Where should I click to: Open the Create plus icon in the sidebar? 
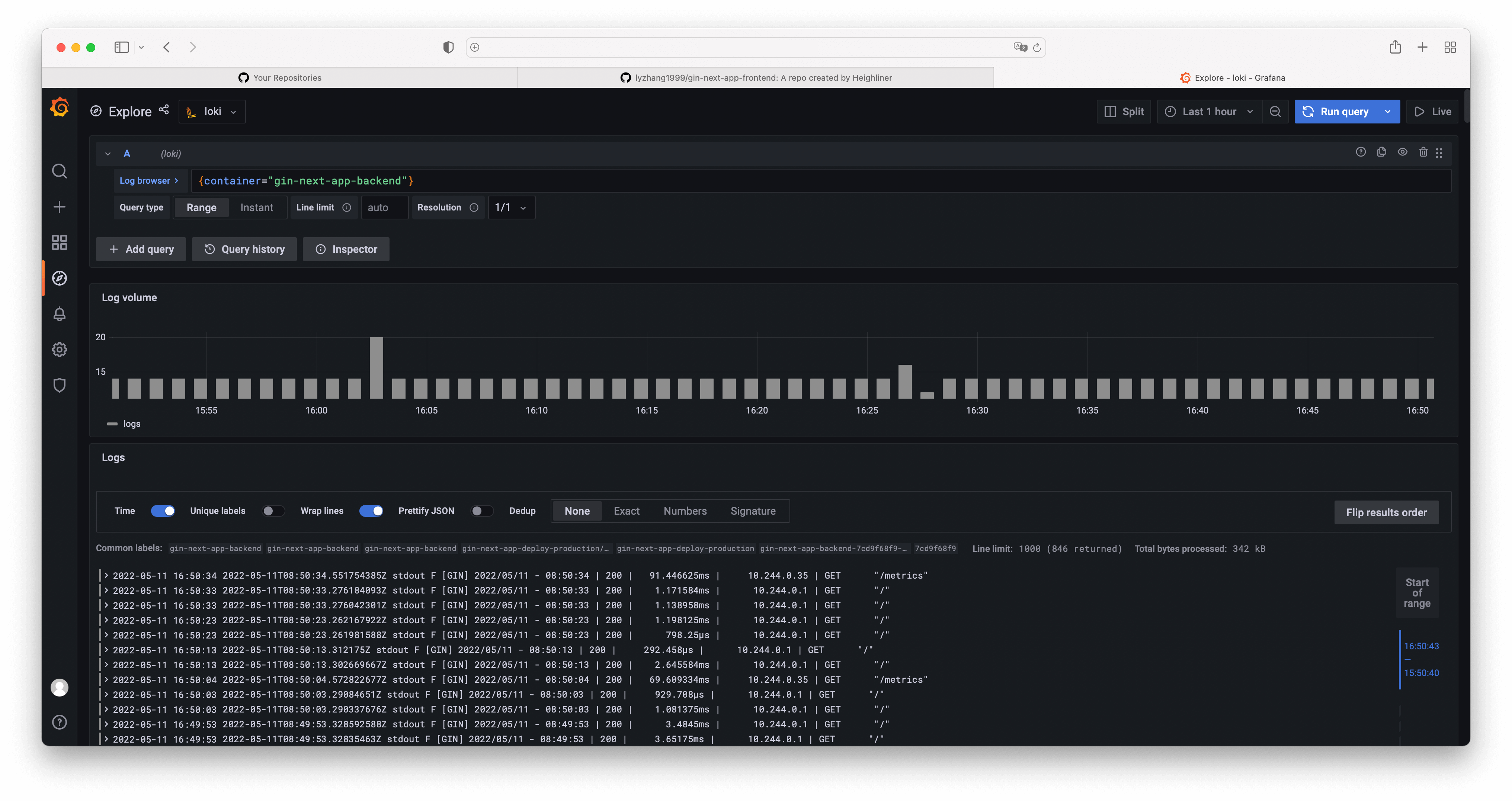[59, 206]
